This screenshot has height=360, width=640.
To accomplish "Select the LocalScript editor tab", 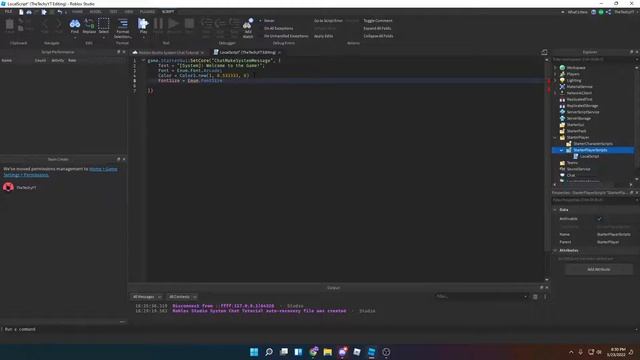I will [x=247, y=52].
